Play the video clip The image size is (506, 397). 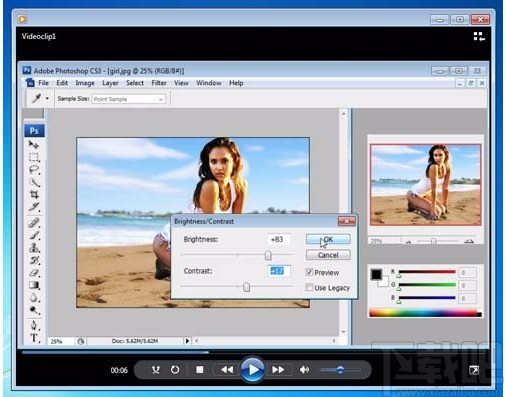tap(253, 369)
